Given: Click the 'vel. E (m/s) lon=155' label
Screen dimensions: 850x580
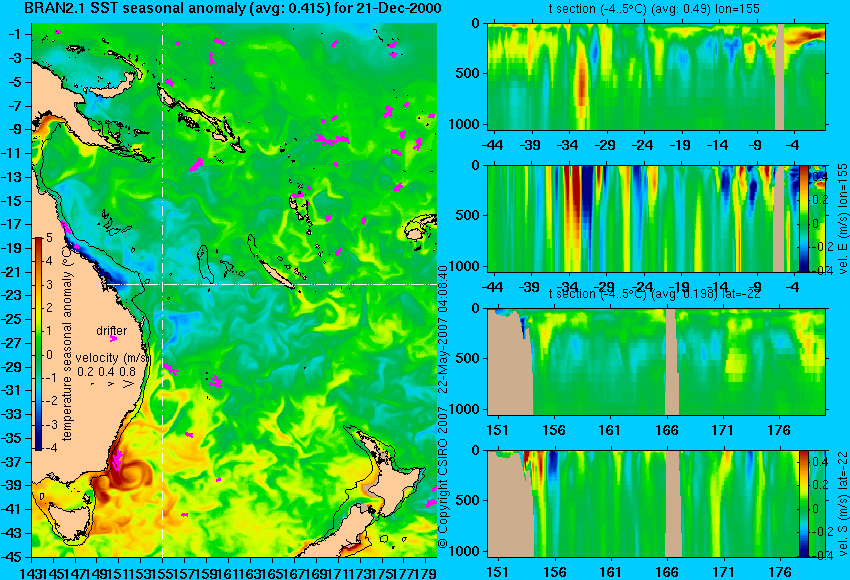Looking at the screenshot, I should pyautogui.click(x=842, y=218).
